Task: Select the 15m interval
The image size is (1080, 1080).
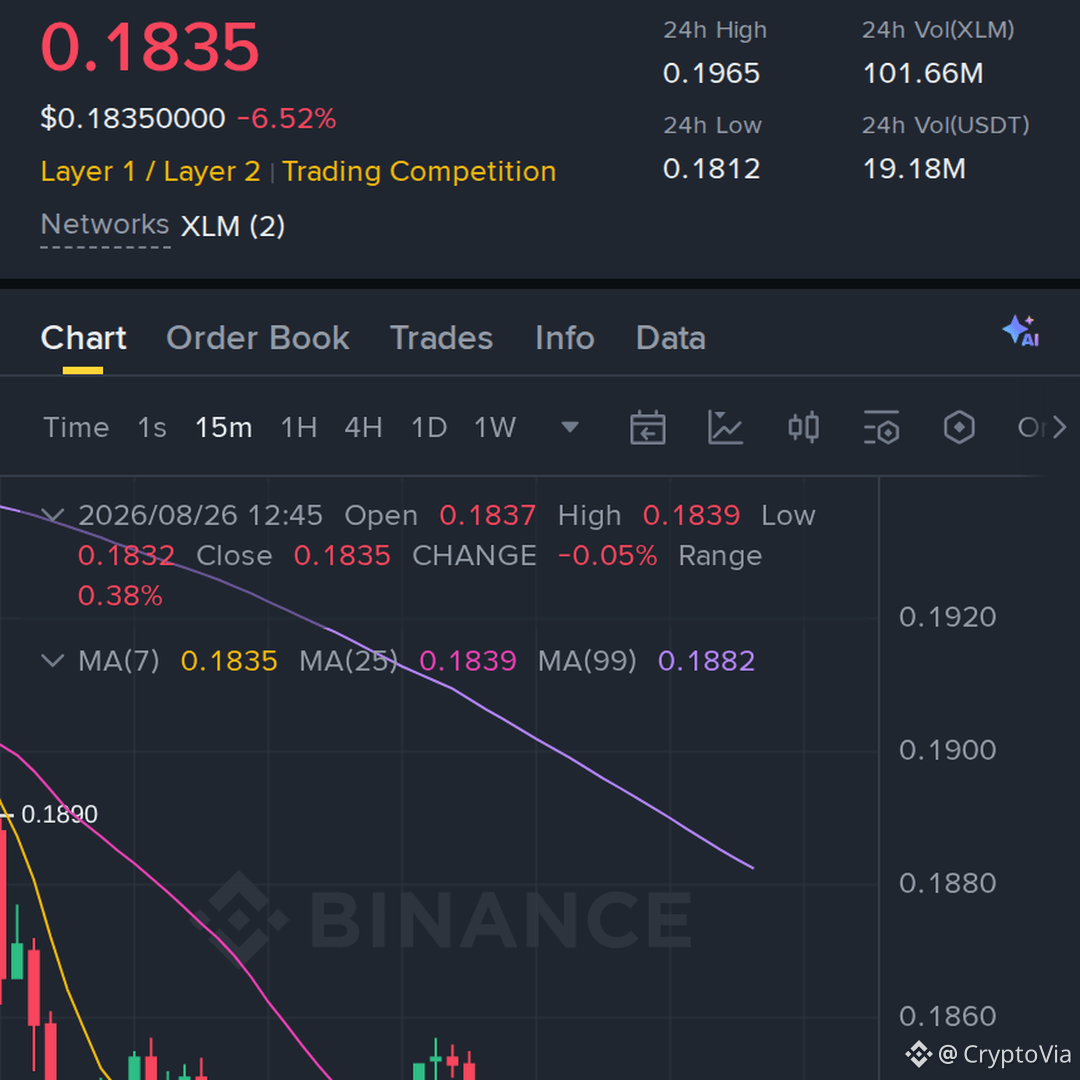Action: click(223, 428)
